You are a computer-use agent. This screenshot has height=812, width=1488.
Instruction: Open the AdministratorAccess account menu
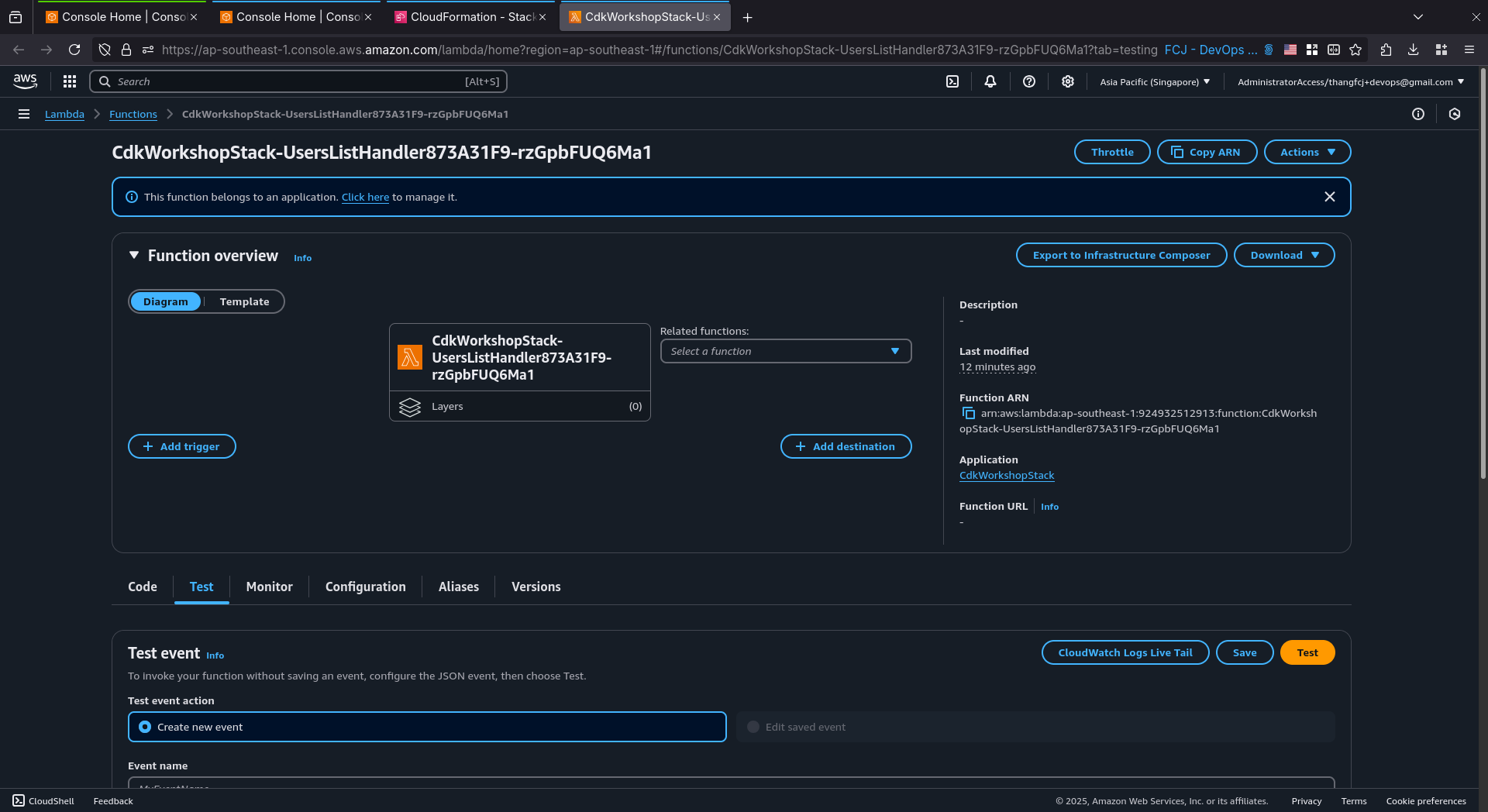click(1351, 81)
